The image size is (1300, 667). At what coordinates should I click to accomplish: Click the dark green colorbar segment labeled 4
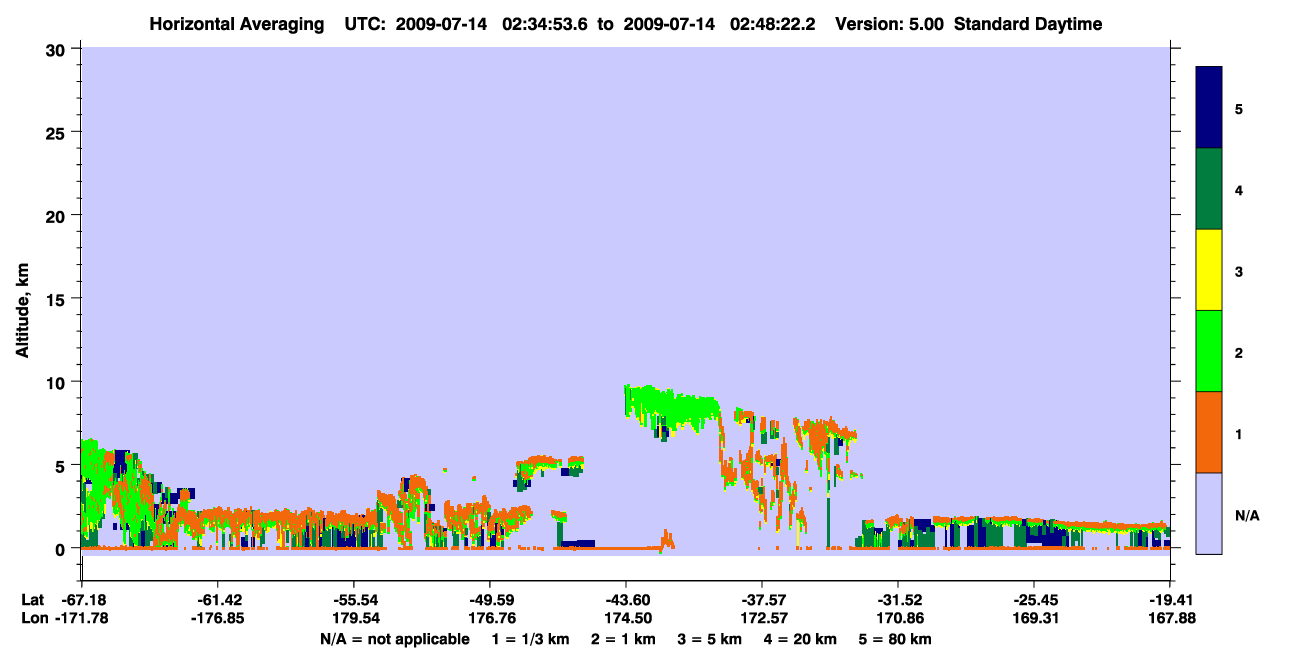(x=1209, y=189)
